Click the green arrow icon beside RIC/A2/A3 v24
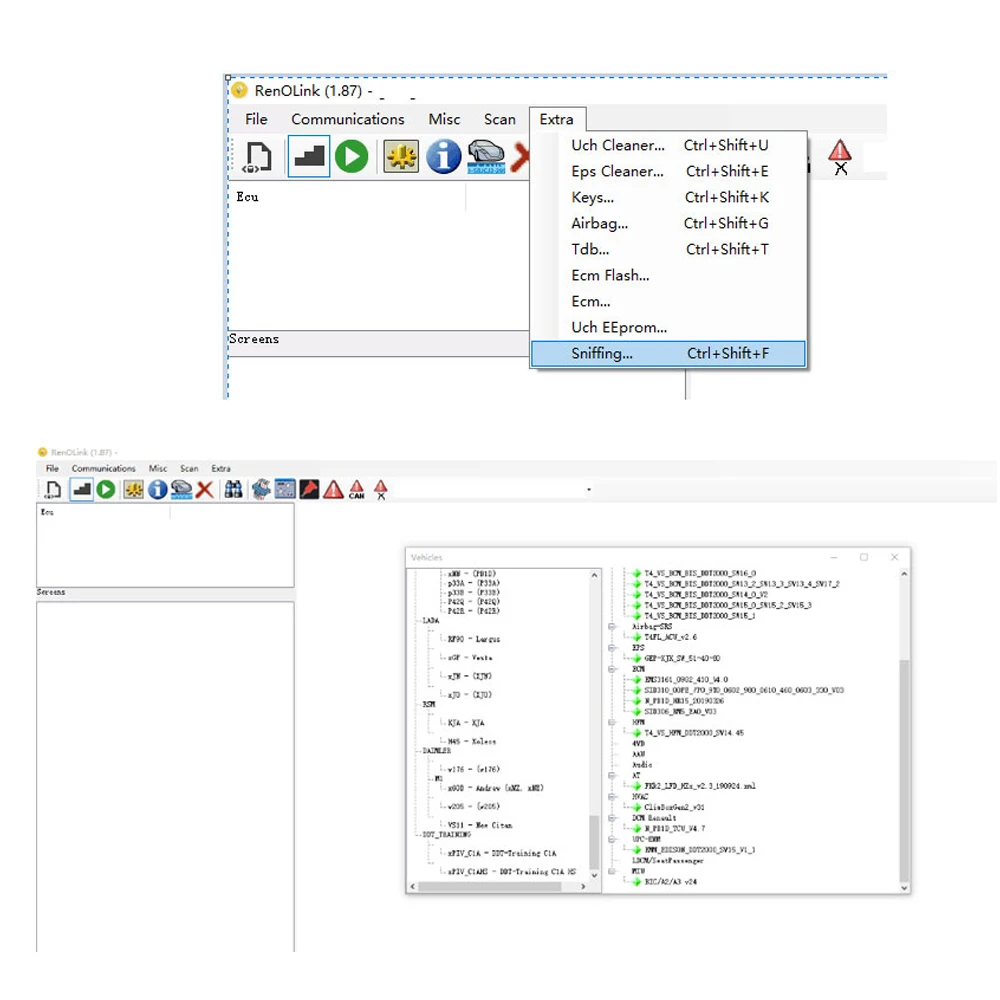The height and width of the screenshot is (1000, 1000). click(636, 882)
